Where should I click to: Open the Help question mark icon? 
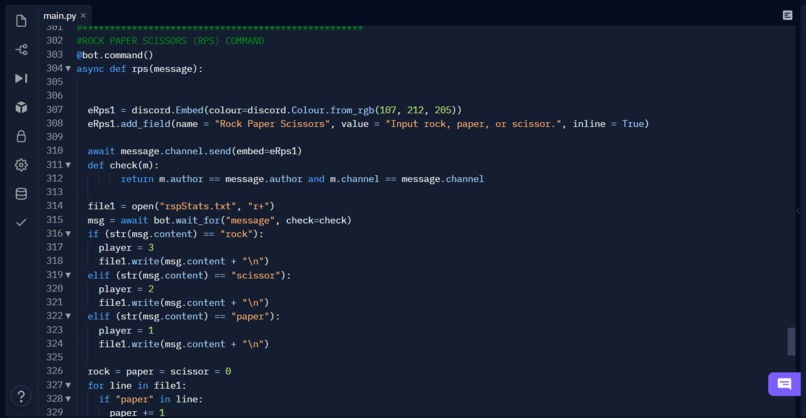click(x=21, y=396)
